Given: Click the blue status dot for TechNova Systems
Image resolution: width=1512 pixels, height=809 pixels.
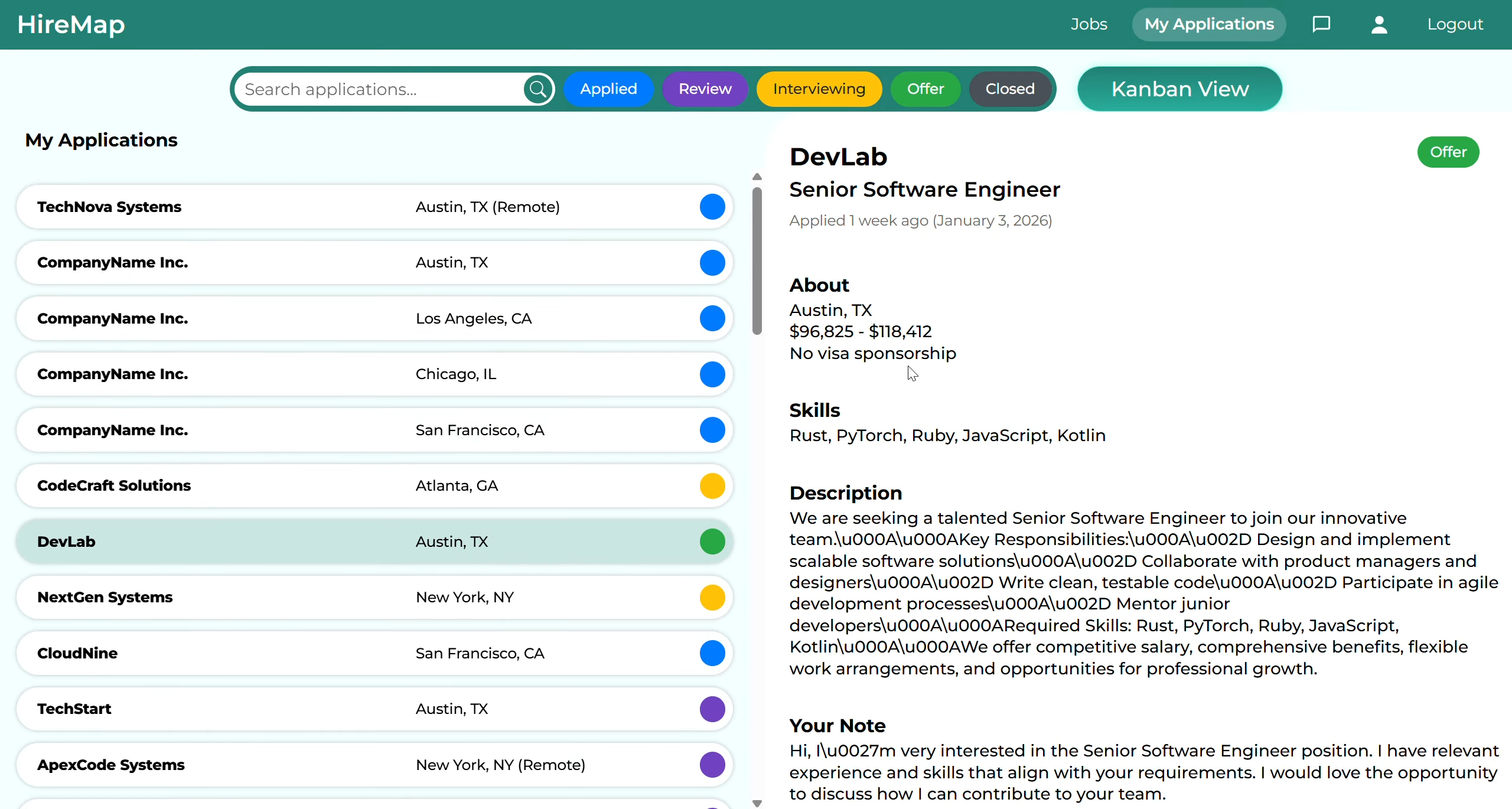Looking at the screenshot, I should (x=712, y=207).
